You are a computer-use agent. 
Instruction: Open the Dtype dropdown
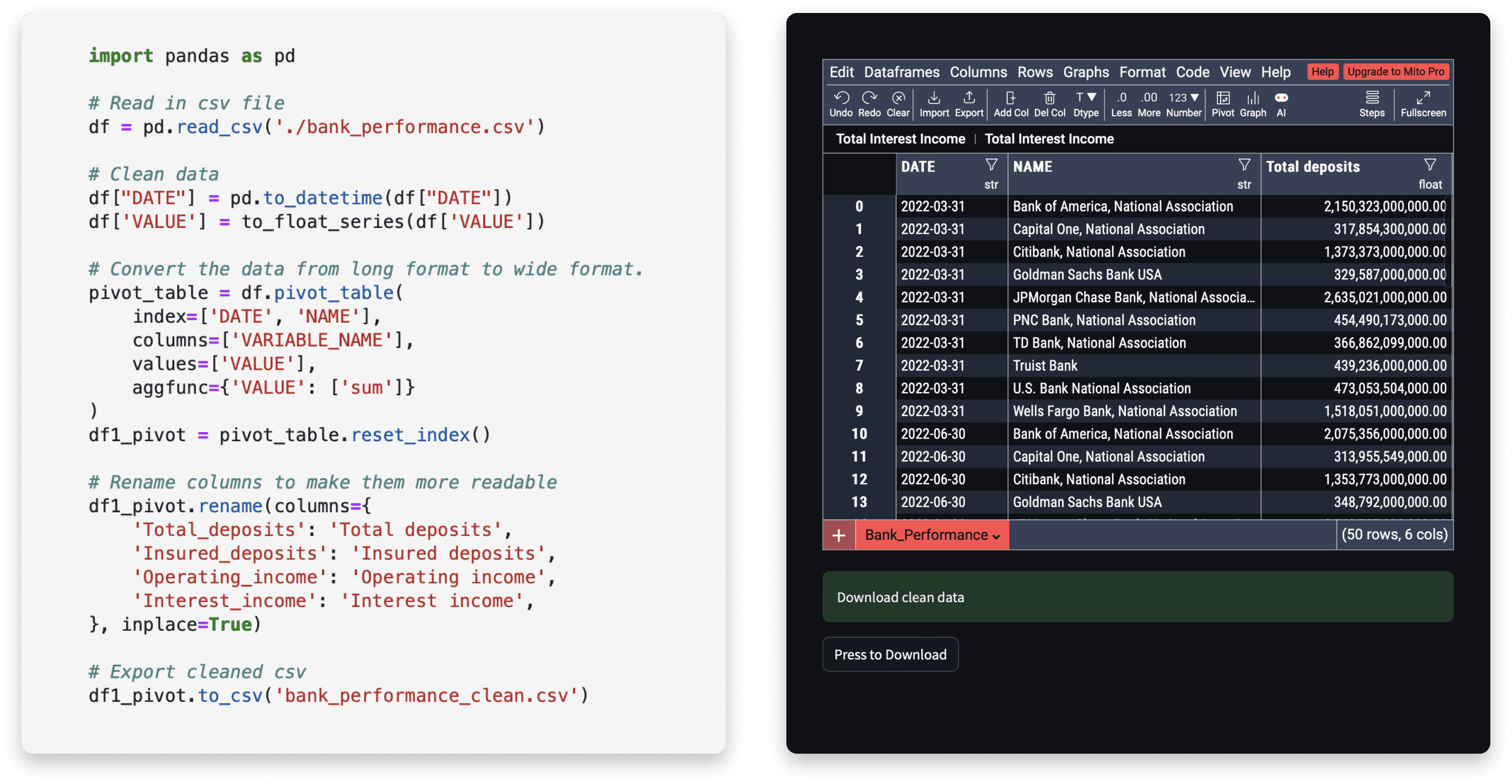point(1086,103)
